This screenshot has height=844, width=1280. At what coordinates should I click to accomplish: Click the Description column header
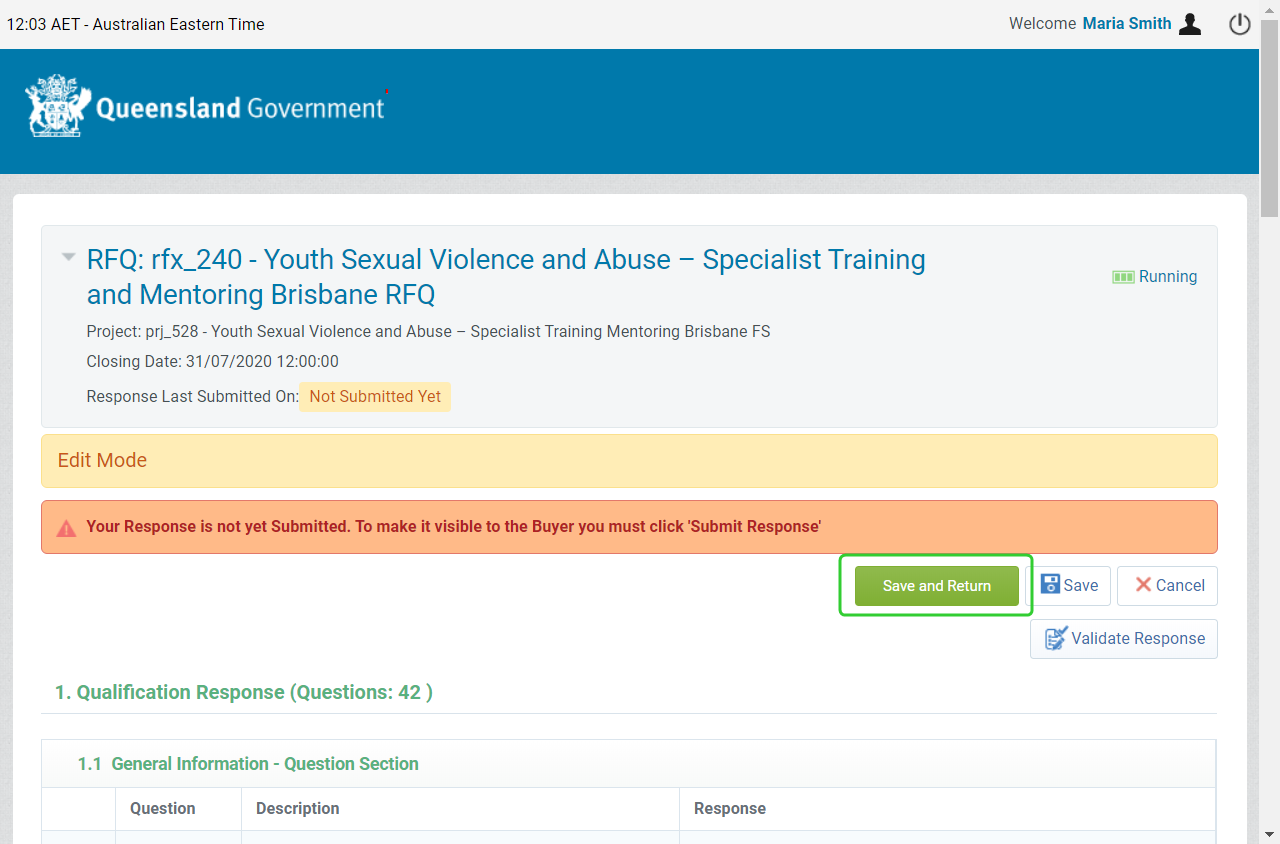pos(297,808)
